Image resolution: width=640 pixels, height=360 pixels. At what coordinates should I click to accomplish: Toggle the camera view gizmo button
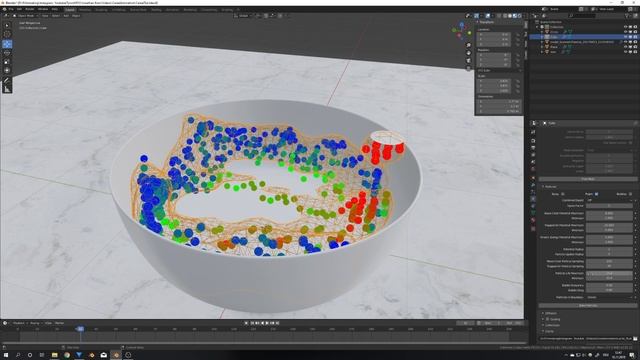(469, 60)
